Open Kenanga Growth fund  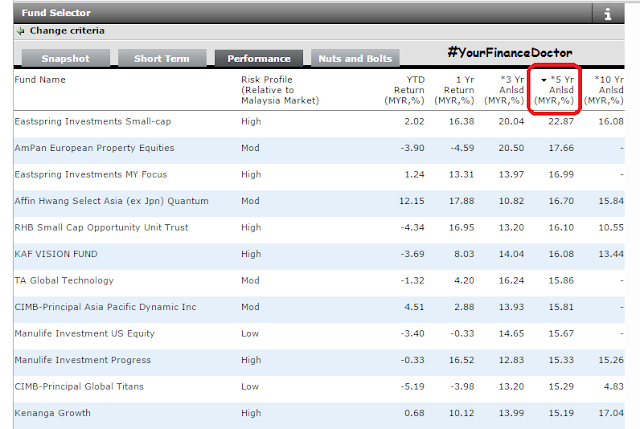click(x=53, y=413)
